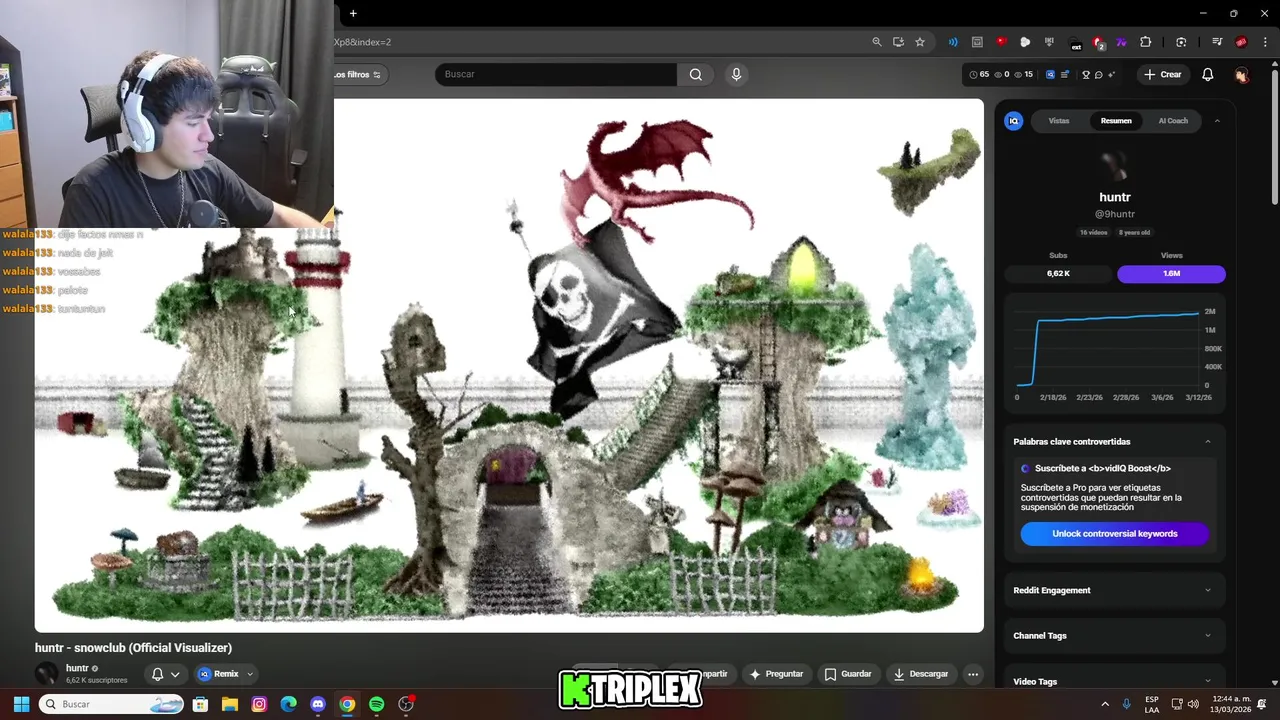This screenshot has width=1280, height=720.
Task: Click the vidIQ IQ icon in header stats bar
Action: (1050, 74)
